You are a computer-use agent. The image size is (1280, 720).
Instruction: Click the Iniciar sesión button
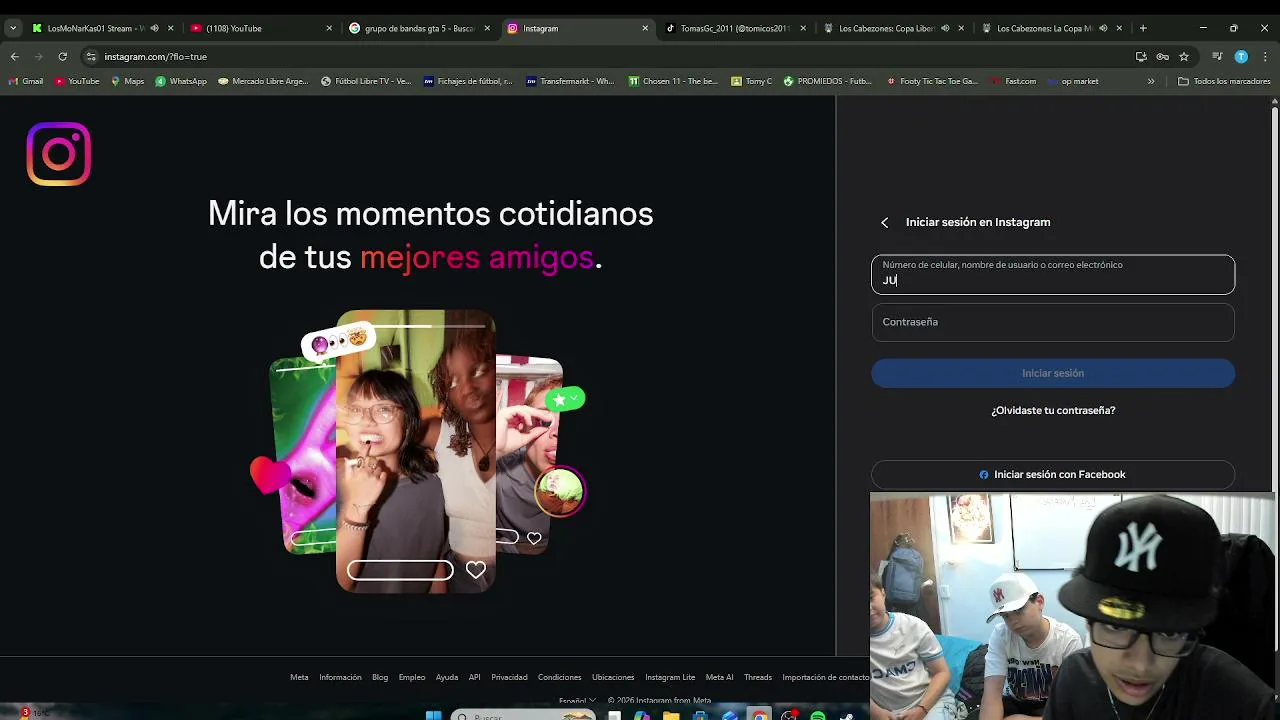(x=1053, y=373)
